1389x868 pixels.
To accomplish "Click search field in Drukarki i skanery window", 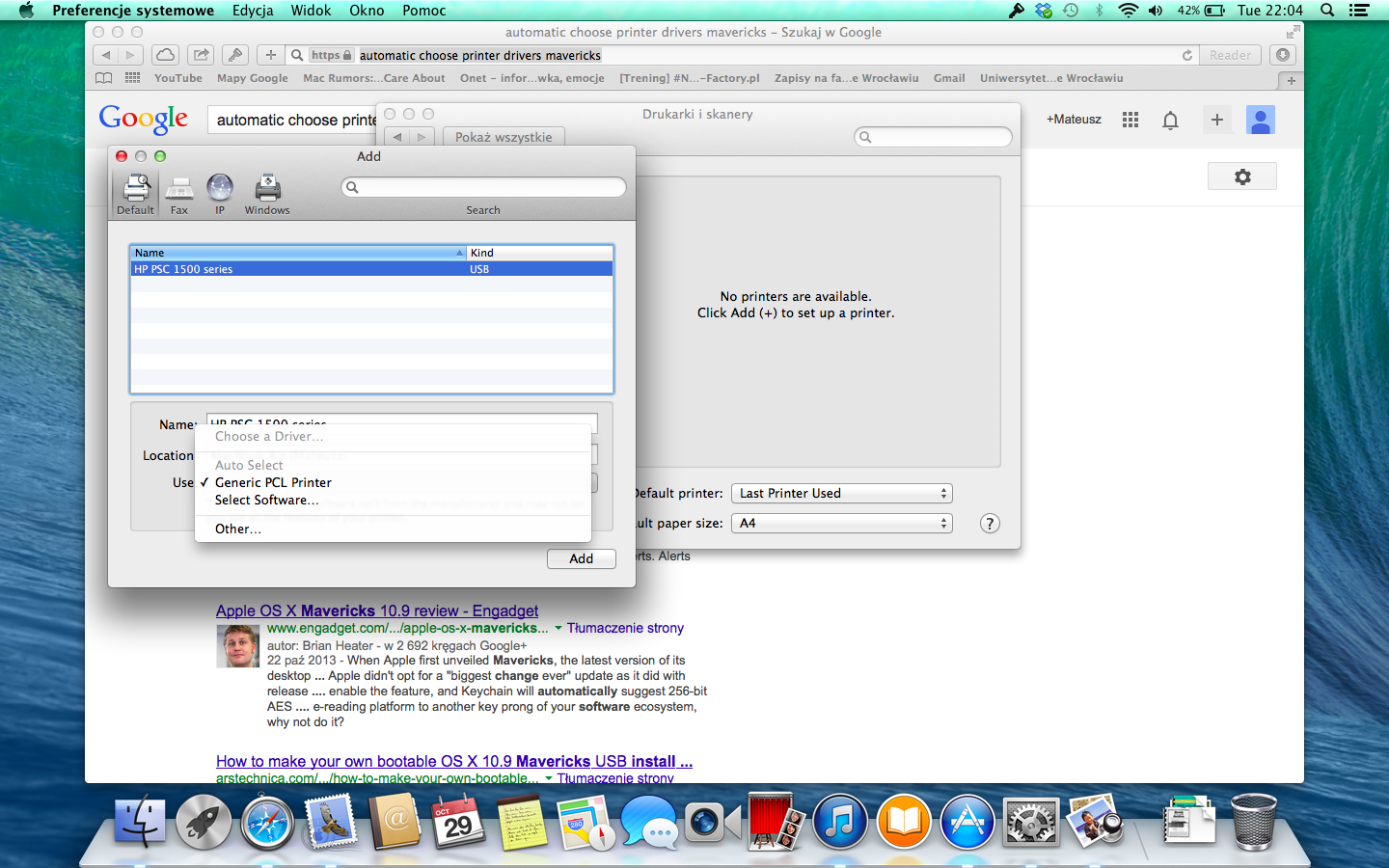I will [x=933, y=137].
